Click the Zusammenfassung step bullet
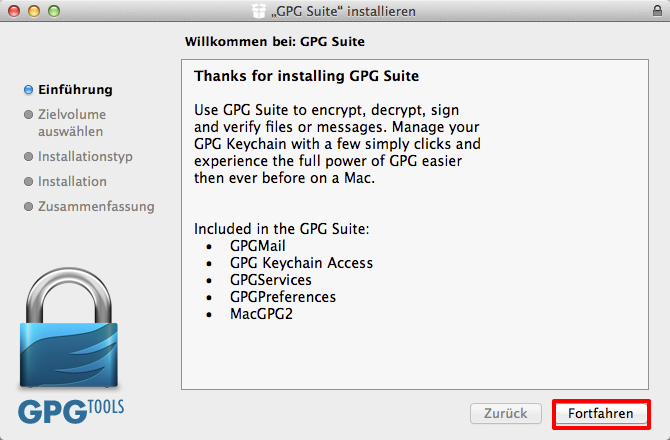This screenshot has height=440, width=670. pos(28,207)
